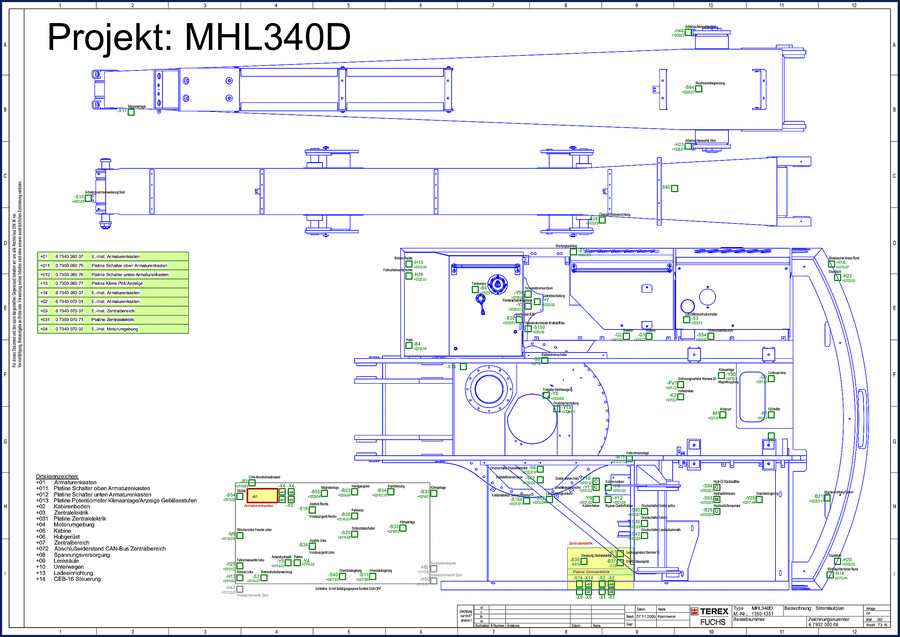The height and width of the screenshot is (637, 900).
Task: Click the -S83 marker square
Action: pos(717,499)
